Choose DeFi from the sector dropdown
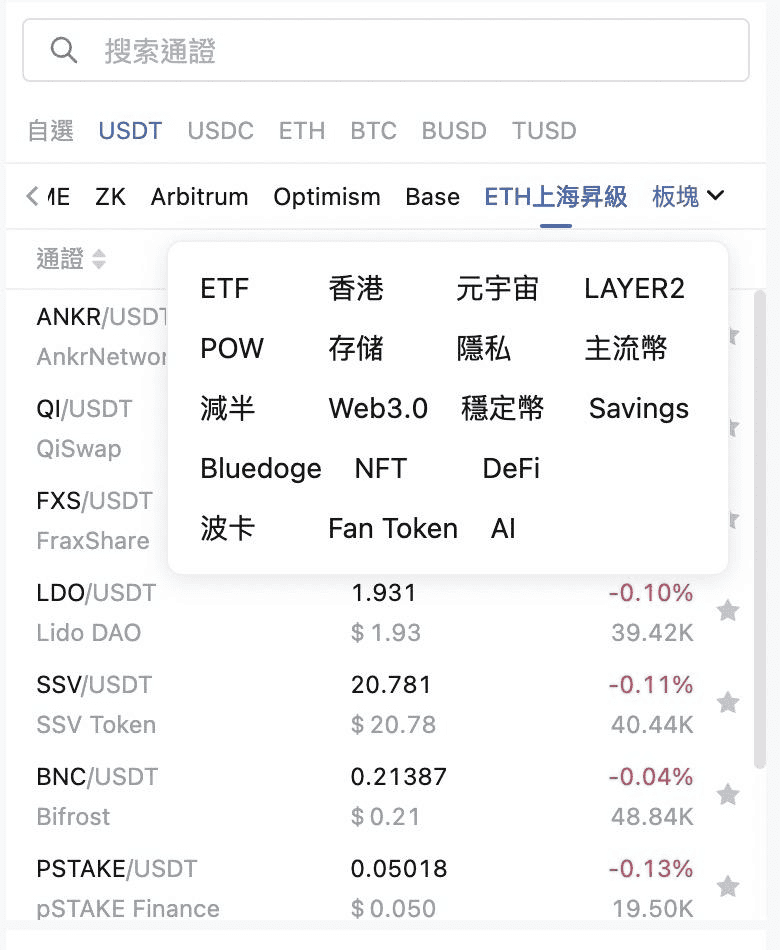 click(x=511, y=468)
